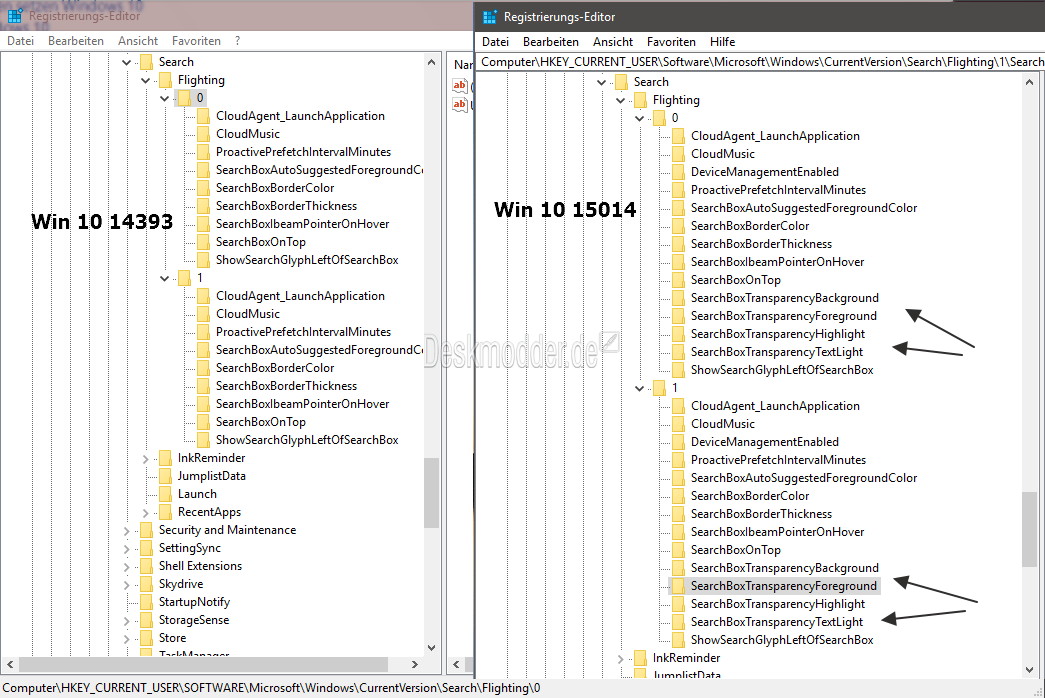This screenshot has width=1045, height=698.
Task: Select ProactivePrefetchIntervalMinutes under key 1, left window
Action: pos(303,332)
